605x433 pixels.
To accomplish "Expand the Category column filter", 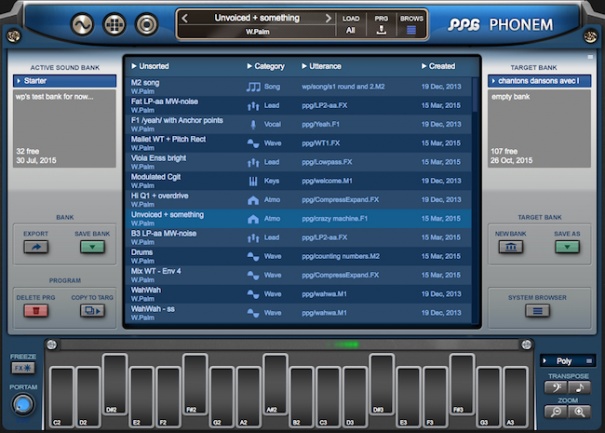I will 265,66.
